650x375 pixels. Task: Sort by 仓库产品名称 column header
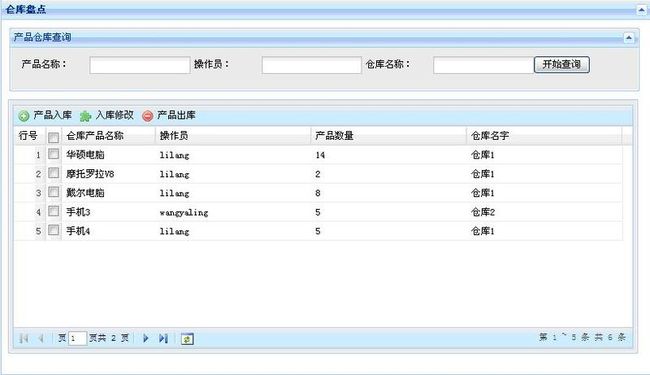tap(109, 135)
